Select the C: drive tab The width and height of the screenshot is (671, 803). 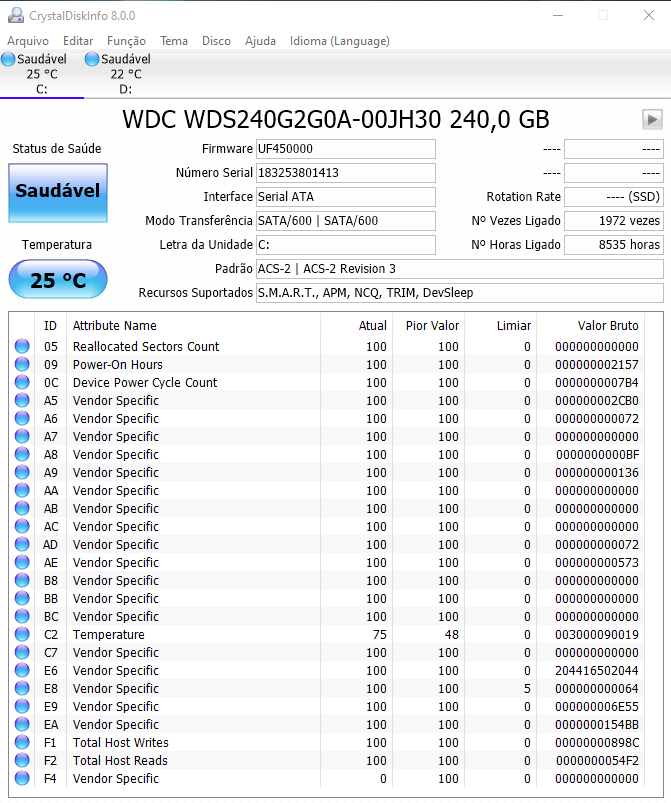(42, 74)
